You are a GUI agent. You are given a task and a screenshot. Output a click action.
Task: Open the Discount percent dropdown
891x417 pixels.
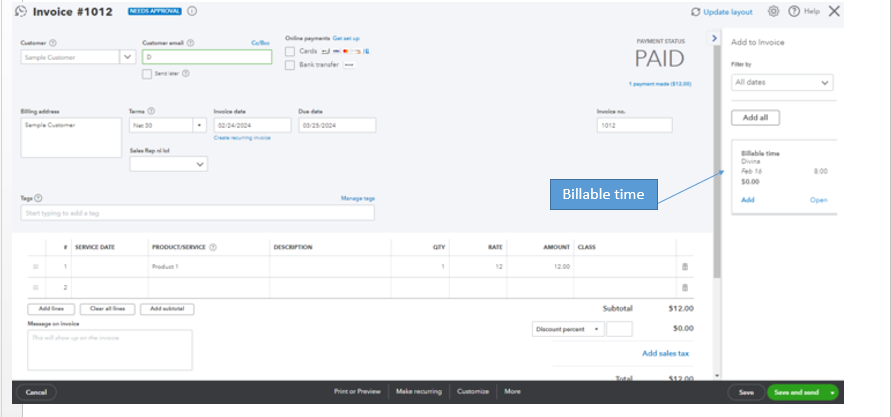(567, 328)
